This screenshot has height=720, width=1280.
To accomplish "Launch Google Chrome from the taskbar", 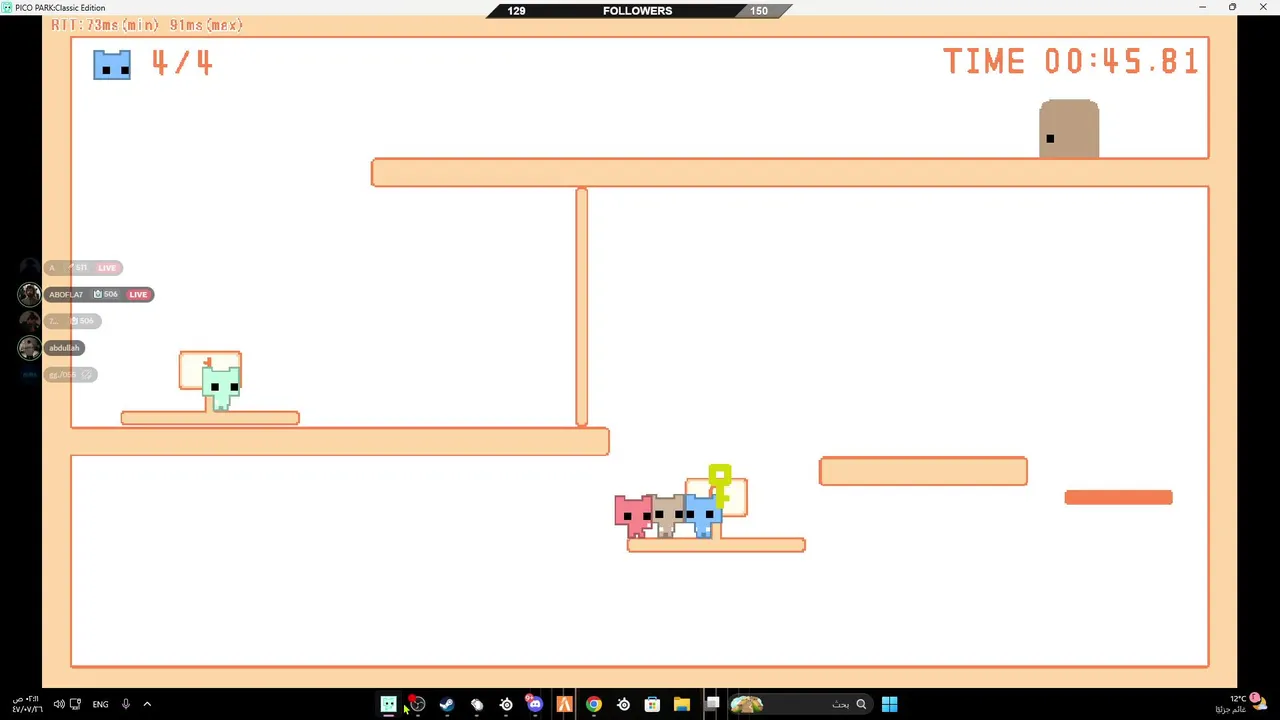I will (594, 704).
